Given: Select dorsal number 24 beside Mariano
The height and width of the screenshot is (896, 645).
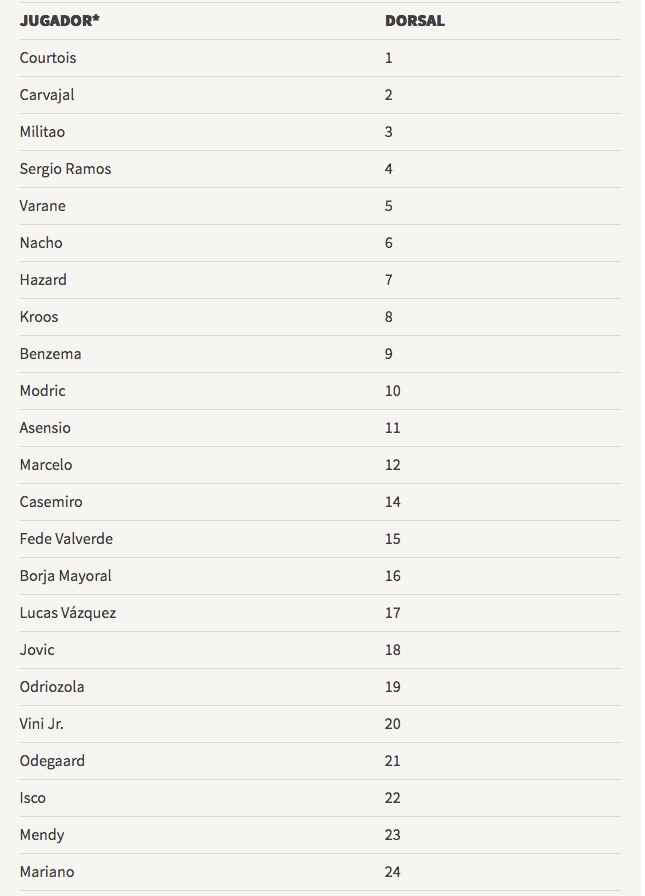Looking at the screenshot, I should point(392,872).
